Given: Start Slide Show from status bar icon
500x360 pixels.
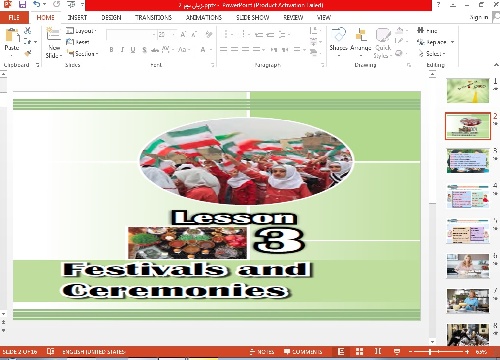Looking at the screenshot, I should click(397, 351).
